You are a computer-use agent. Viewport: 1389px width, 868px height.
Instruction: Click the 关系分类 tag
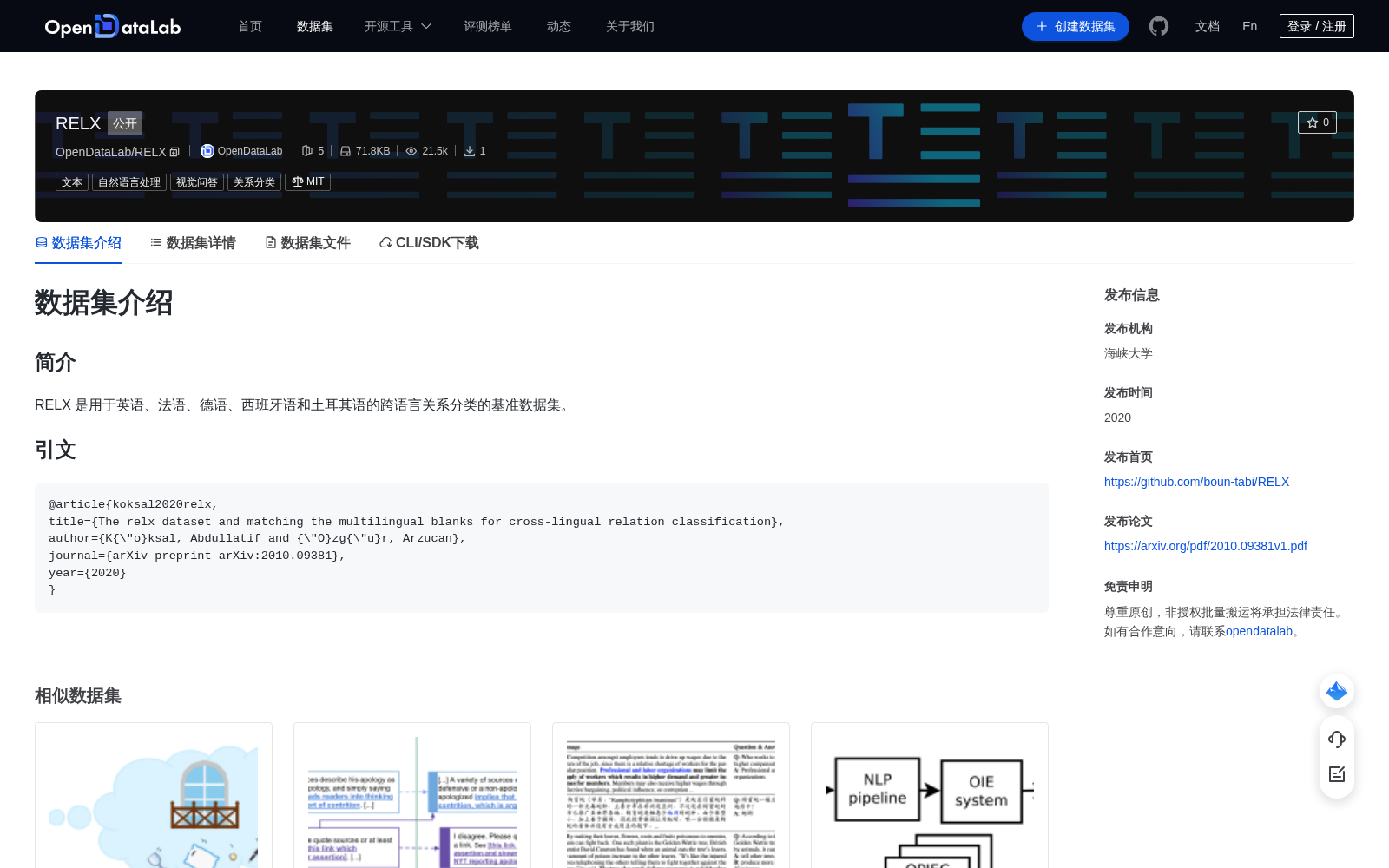pyautogui.click(x=254, y=182)
